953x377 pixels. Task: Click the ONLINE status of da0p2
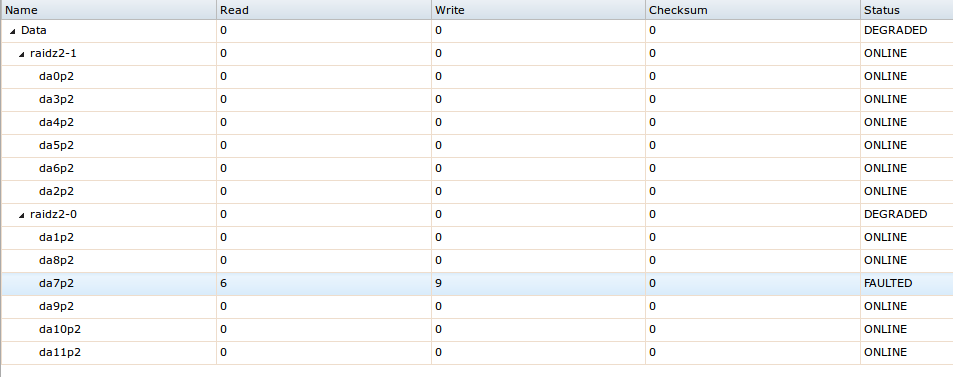point(885,77)
